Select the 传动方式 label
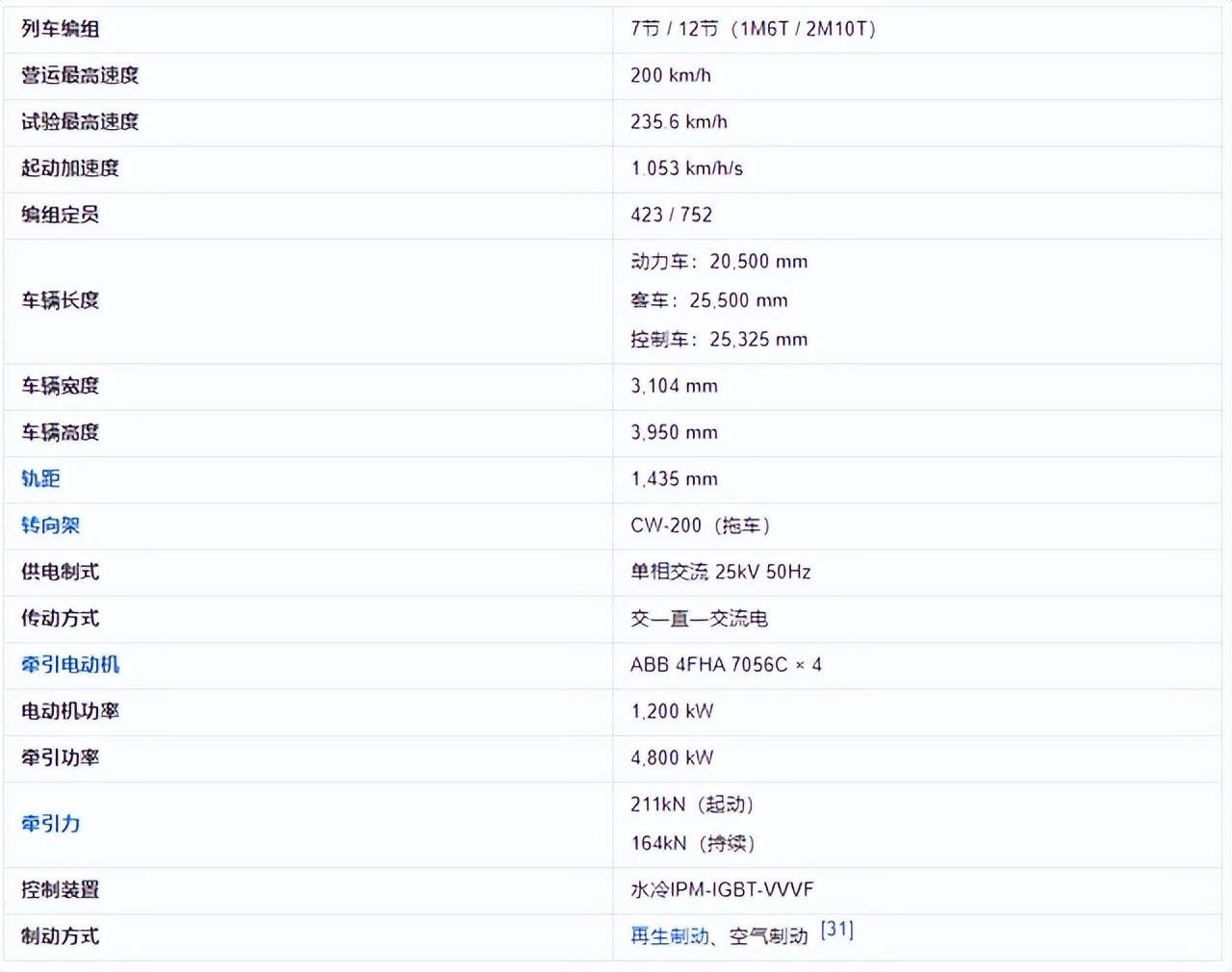The width and height of the screenshot is (1232, 972). [x=60, y=619]
